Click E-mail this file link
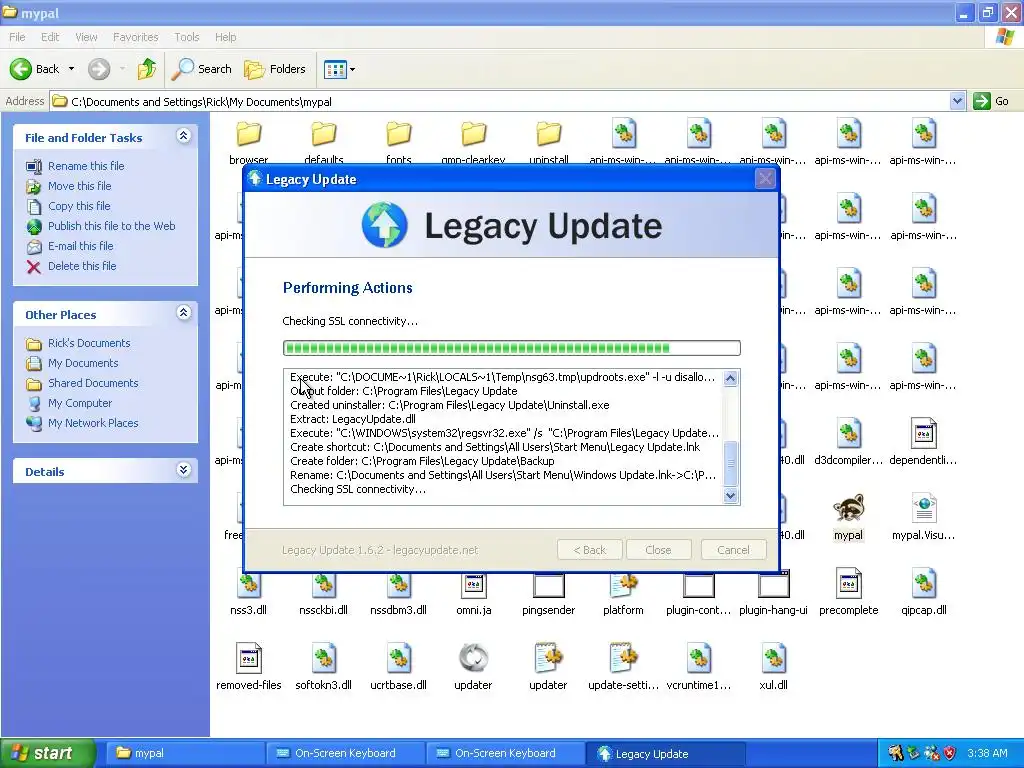 [80, 246]
